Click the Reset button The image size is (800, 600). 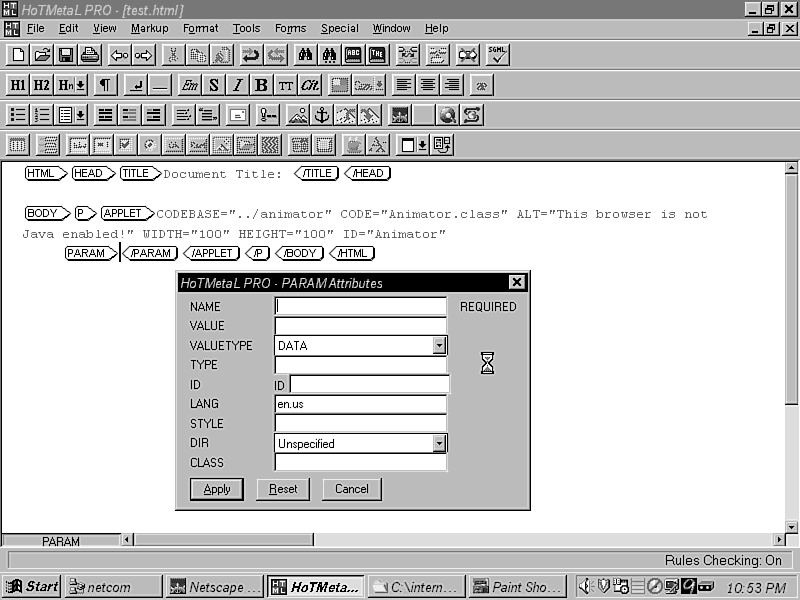click(x=283, y=489)
